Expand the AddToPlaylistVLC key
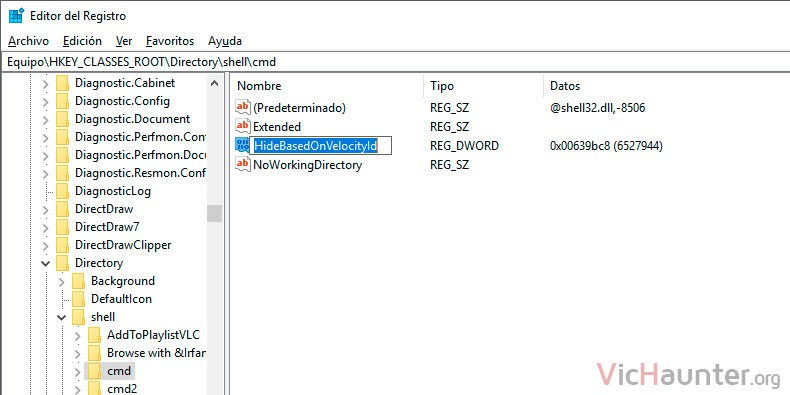 pos(78,335)
